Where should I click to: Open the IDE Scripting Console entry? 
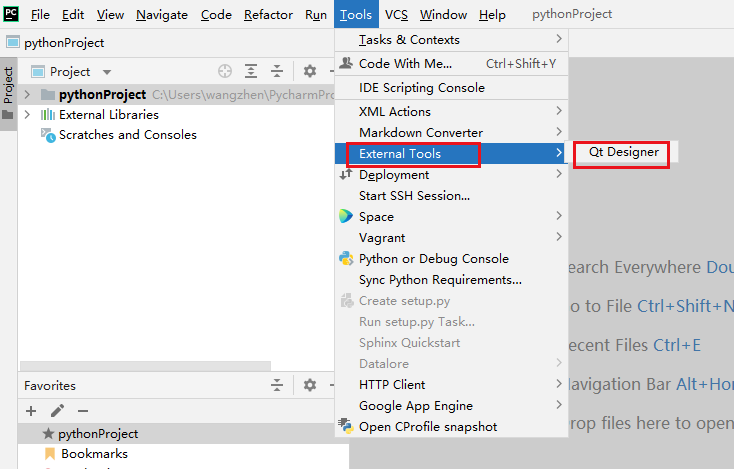tap(451, 88)
